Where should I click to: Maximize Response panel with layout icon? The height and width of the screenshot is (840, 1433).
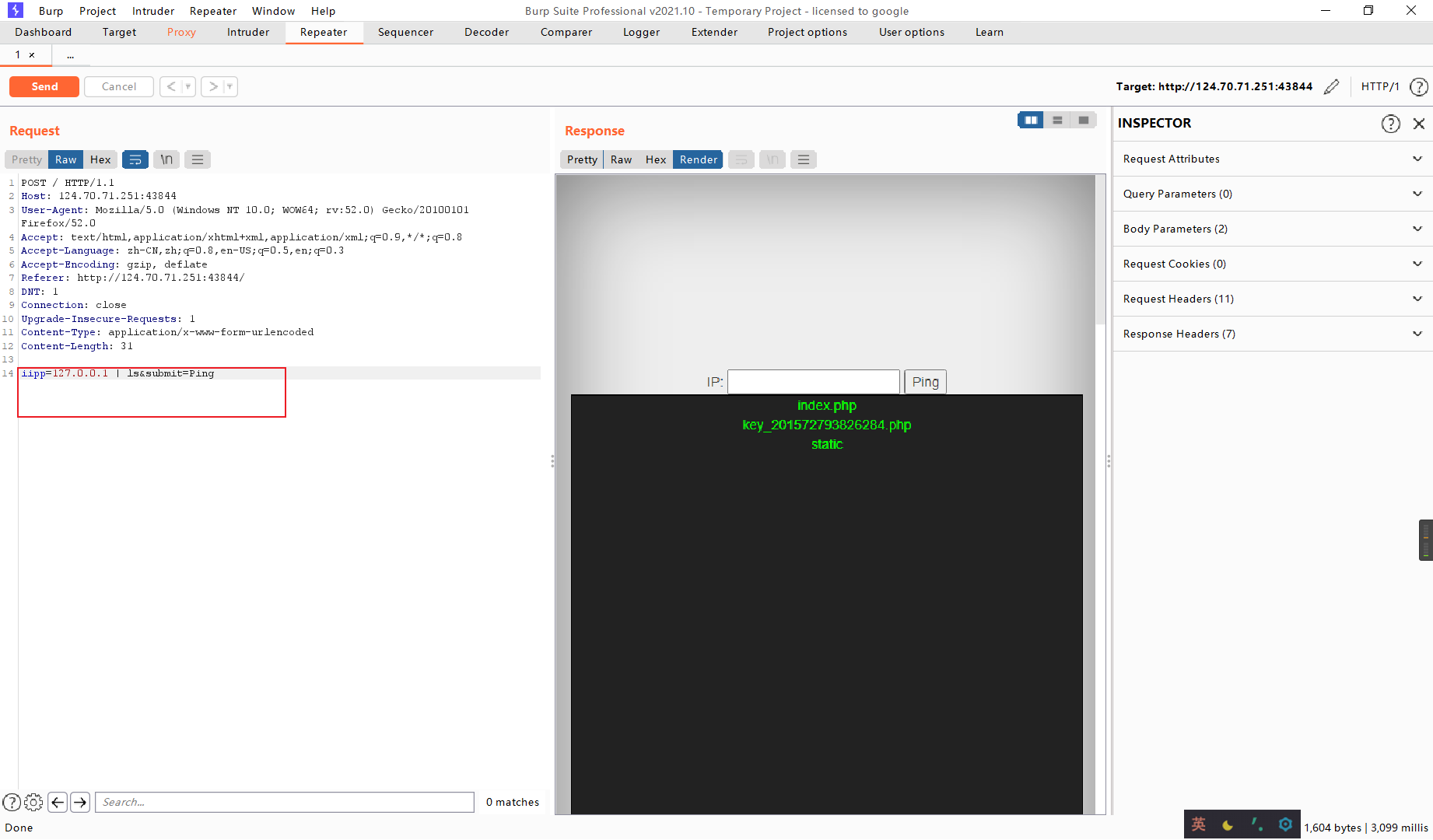tap(1083, 120)
